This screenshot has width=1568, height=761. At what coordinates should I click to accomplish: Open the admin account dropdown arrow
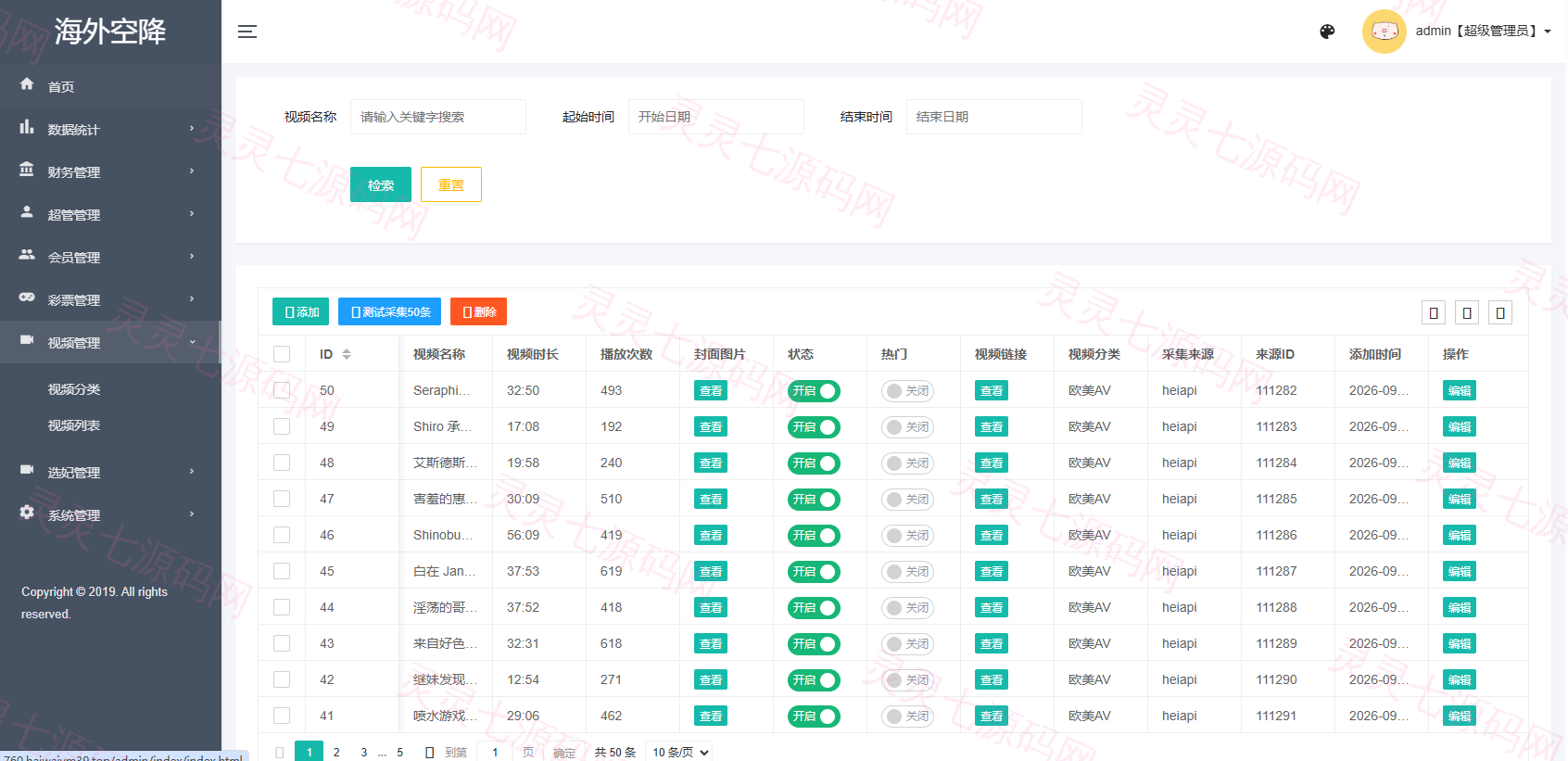click(x=1548, y=32)
